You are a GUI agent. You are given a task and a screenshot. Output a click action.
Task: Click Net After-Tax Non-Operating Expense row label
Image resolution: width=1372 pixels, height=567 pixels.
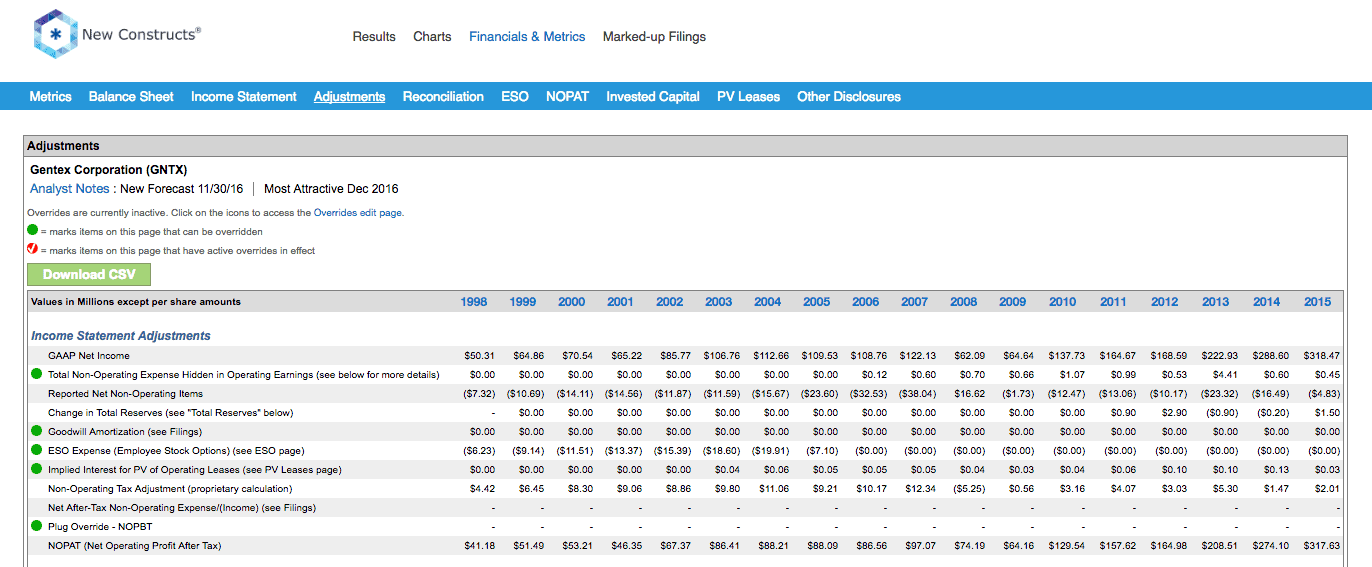(x=182, y=508)
